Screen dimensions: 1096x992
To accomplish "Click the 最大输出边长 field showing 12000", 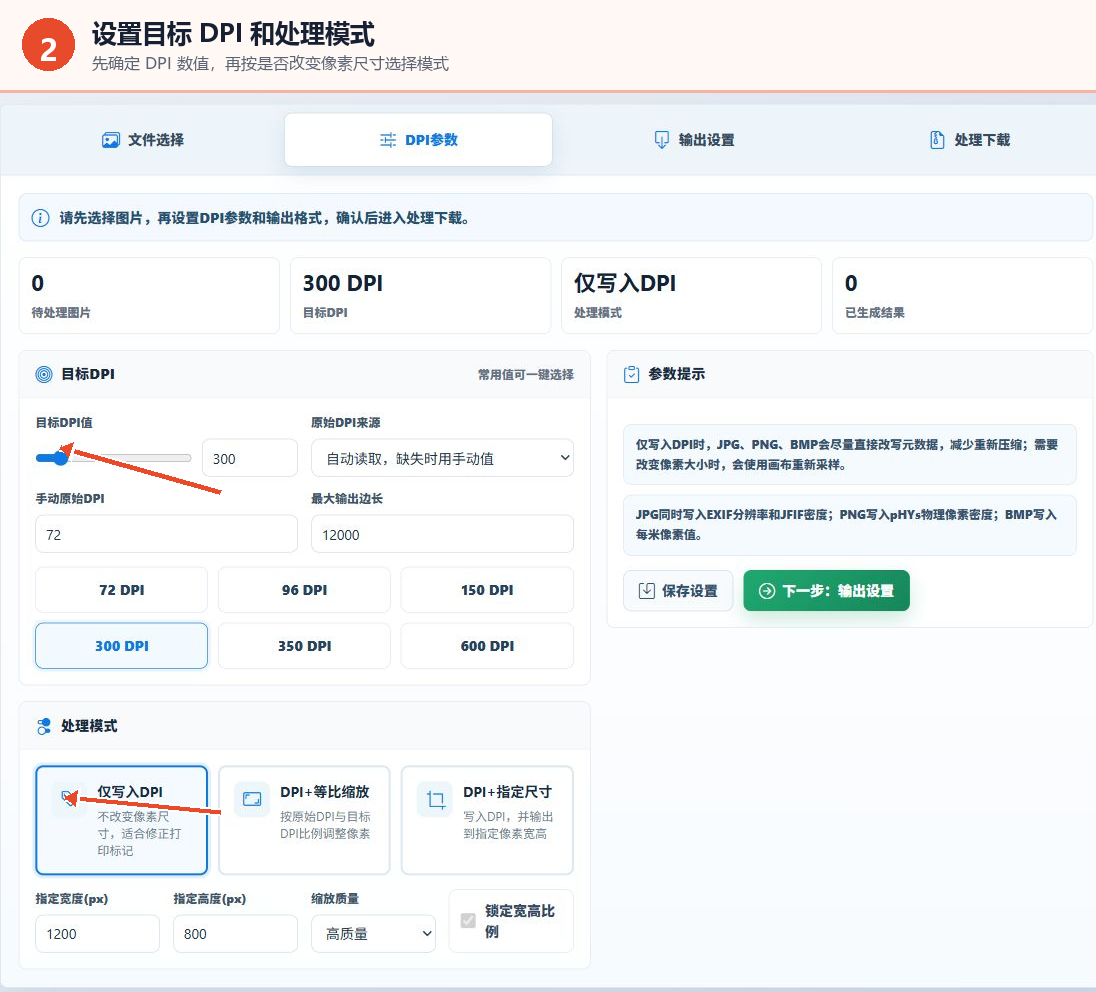I will tap(442, 534).
